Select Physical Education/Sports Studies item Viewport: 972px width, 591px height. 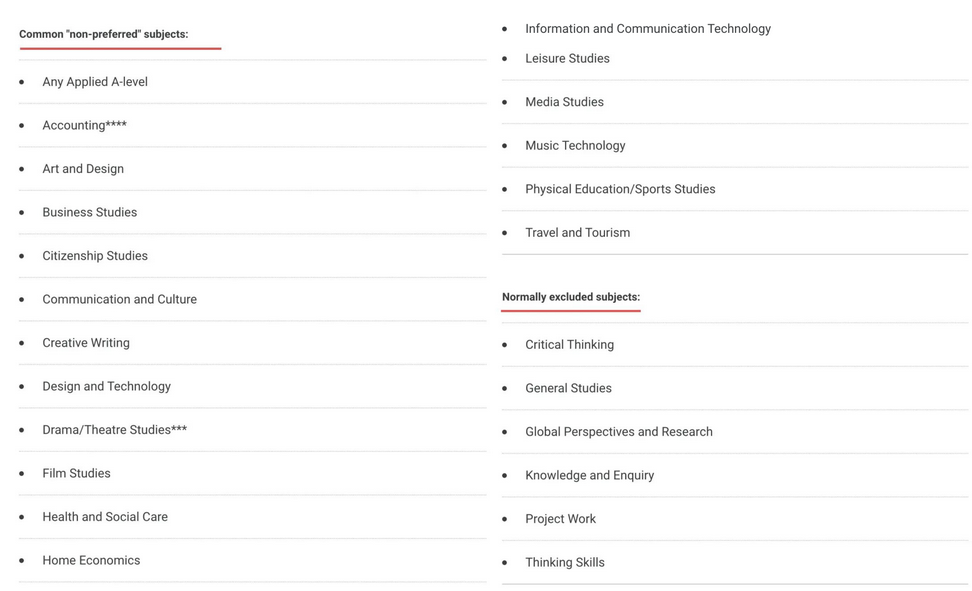coord(620,189)
